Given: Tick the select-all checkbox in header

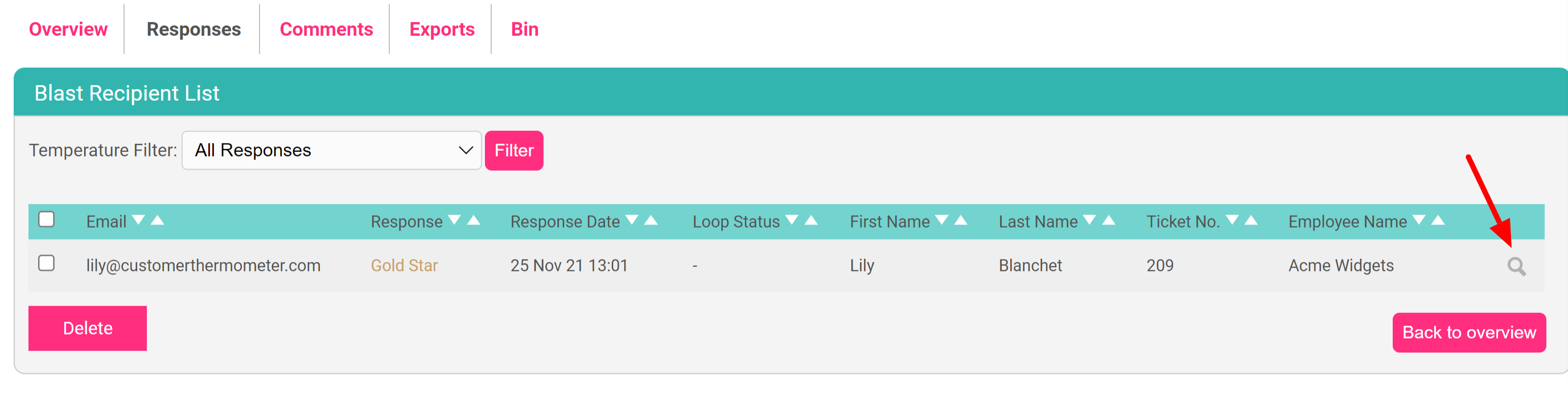Looking at the screenshot, I should click(x=46, y=219).
